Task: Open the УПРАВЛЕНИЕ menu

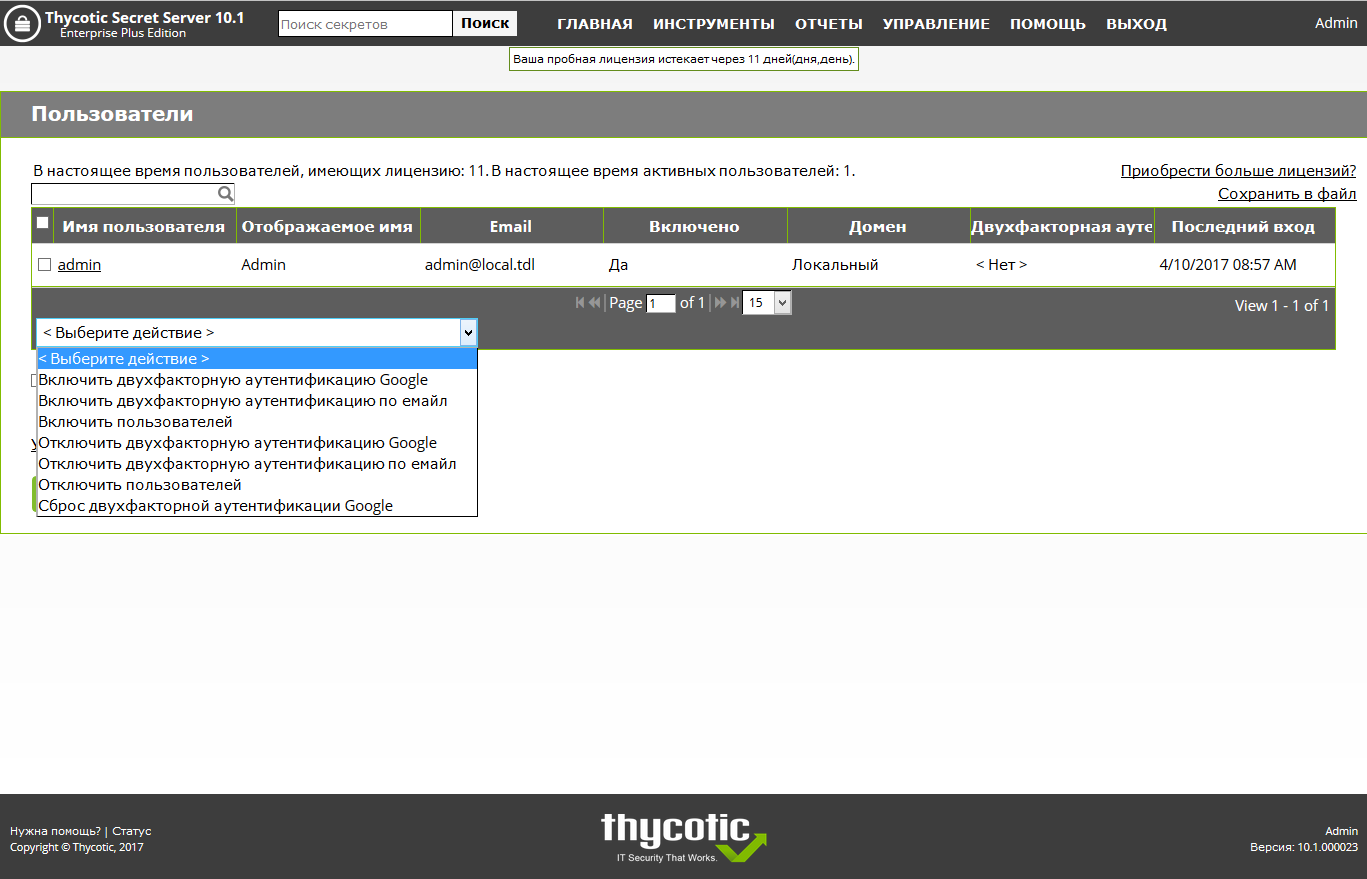Action: click(936, 24)
